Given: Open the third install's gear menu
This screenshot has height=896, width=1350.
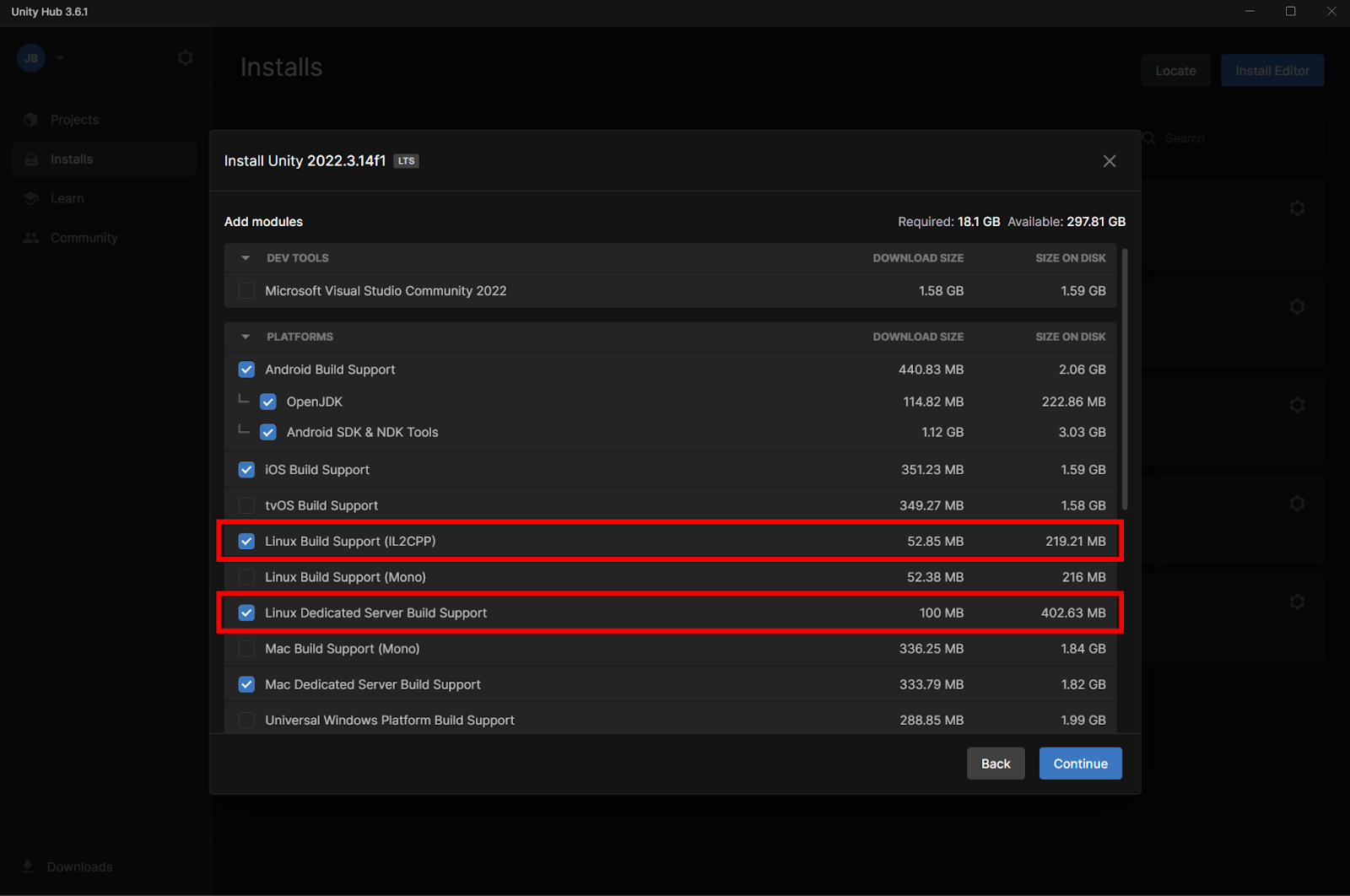Looking at the screenshot, I should [1298, 405].
